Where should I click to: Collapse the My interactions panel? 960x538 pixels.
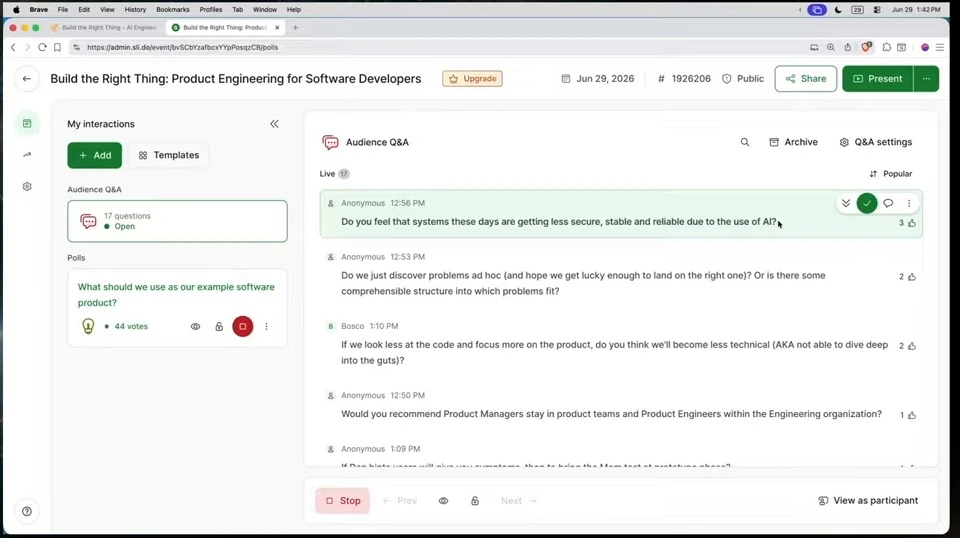coord(274,124)
